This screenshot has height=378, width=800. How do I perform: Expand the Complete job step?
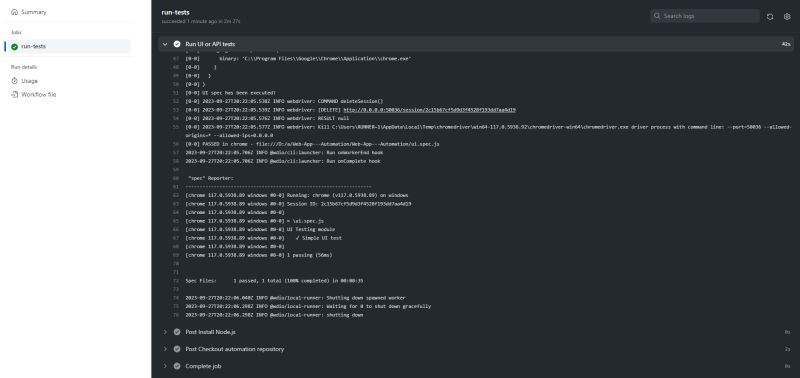(x=165, y=366)
